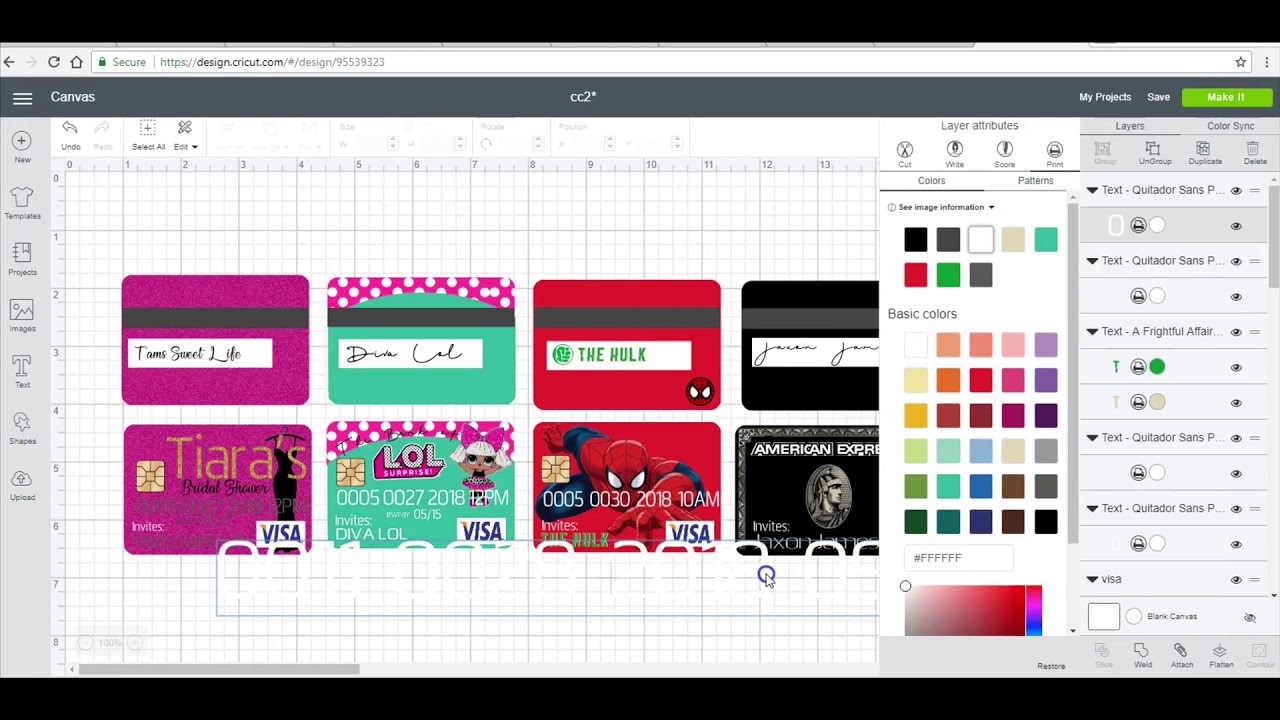Screen dimensions: 1280x720
Task: Open the Patterns tab
Action: coord(1035,181)
